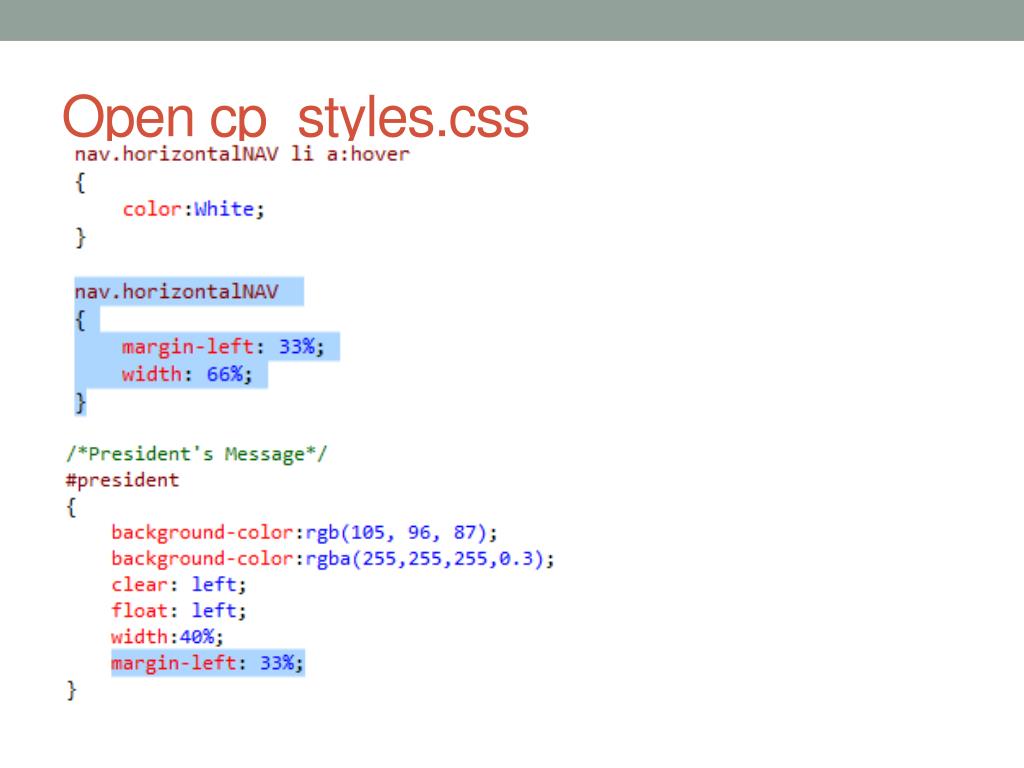Click the "background-color:rgba(255,255,255,0.3);" line
The image size is (1024, 768).
click(333, 559)
